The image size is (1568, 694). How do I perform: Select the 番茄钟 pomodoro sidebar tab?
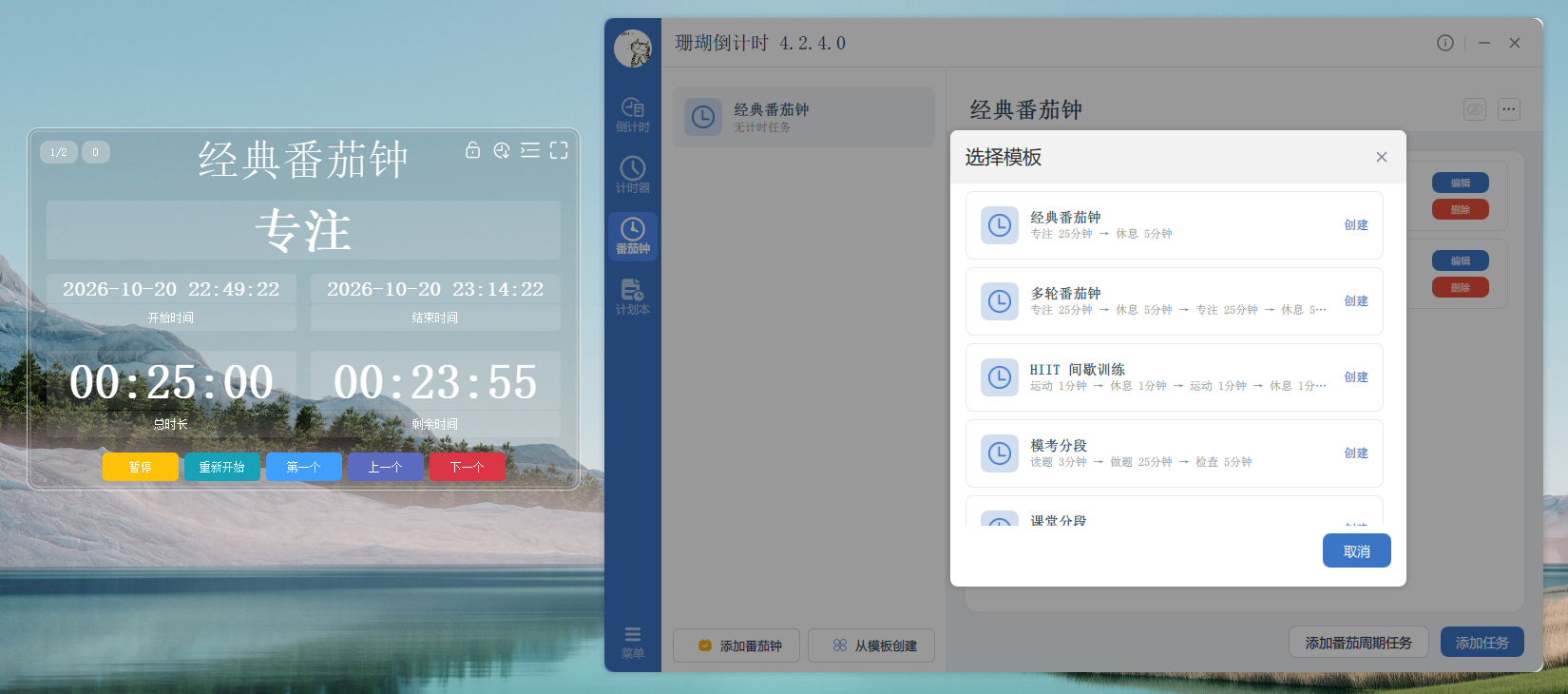(633, 236)
